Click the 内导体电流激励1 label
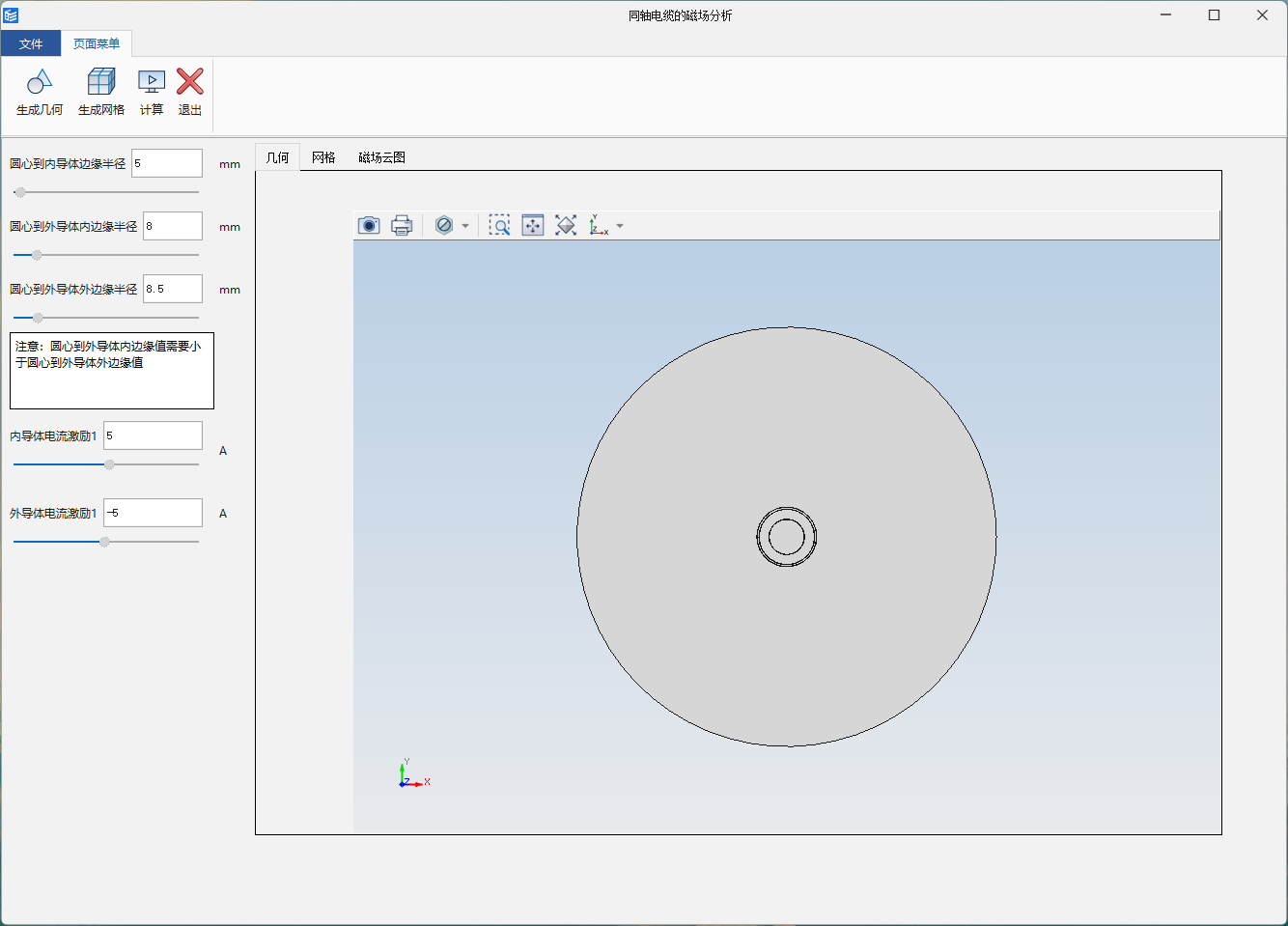1288x926 pixels. pyautogui.click(x=53, y=436)
